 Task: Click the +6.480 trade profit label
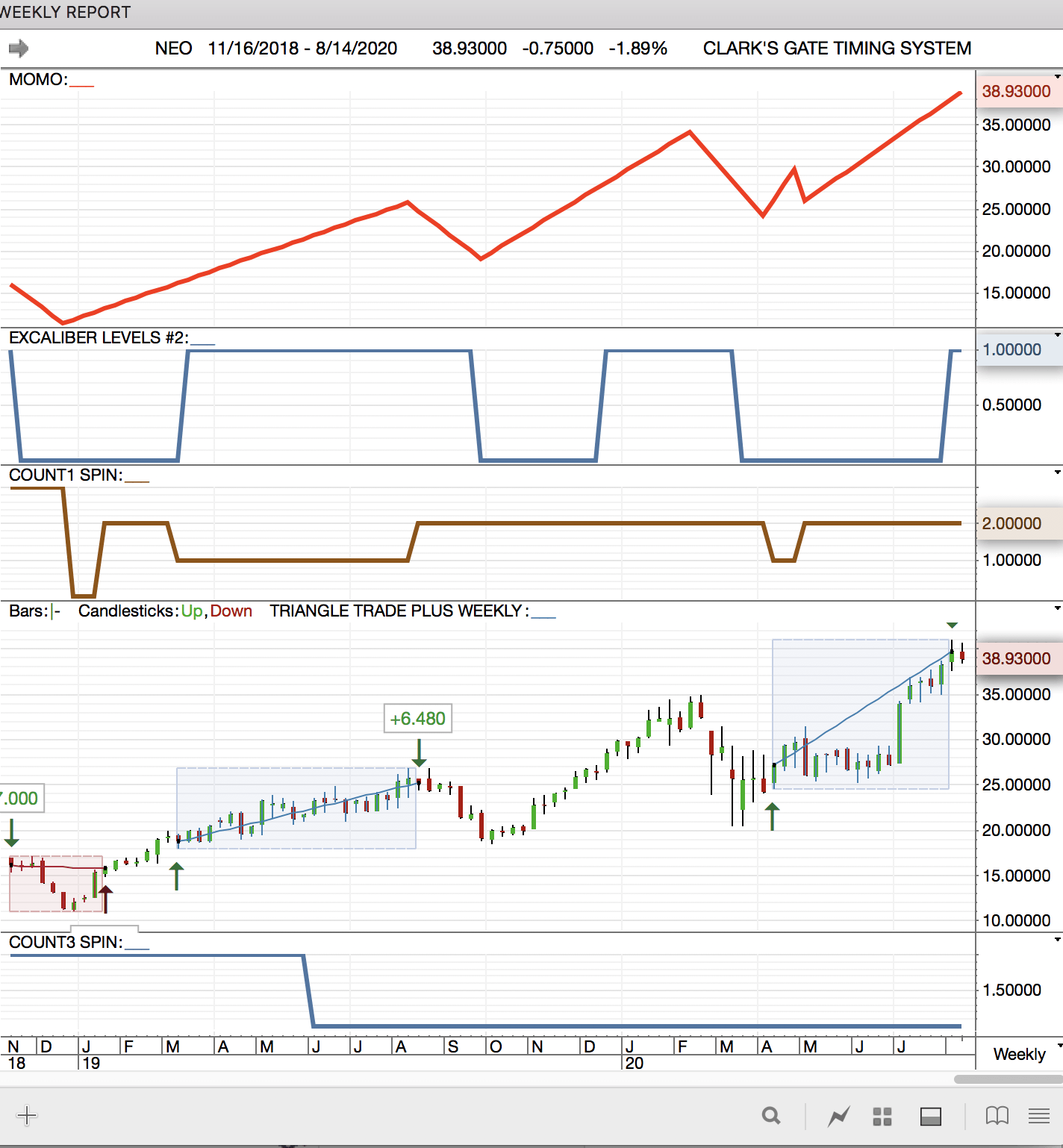pyautogui.click(x=418, y=719)
